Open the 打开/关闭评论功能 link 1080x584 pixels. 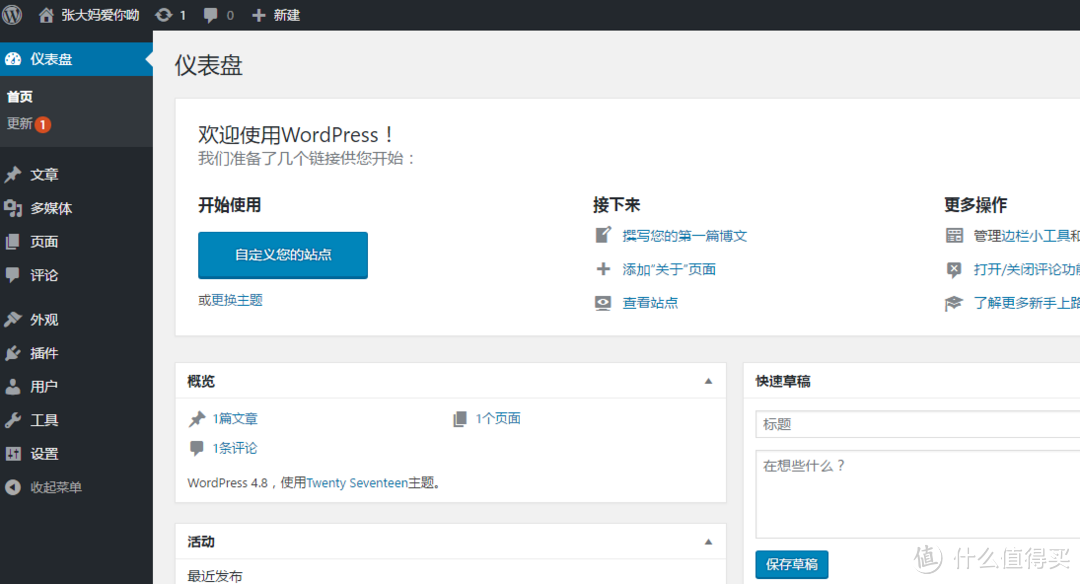click(x=1026, y=269)
